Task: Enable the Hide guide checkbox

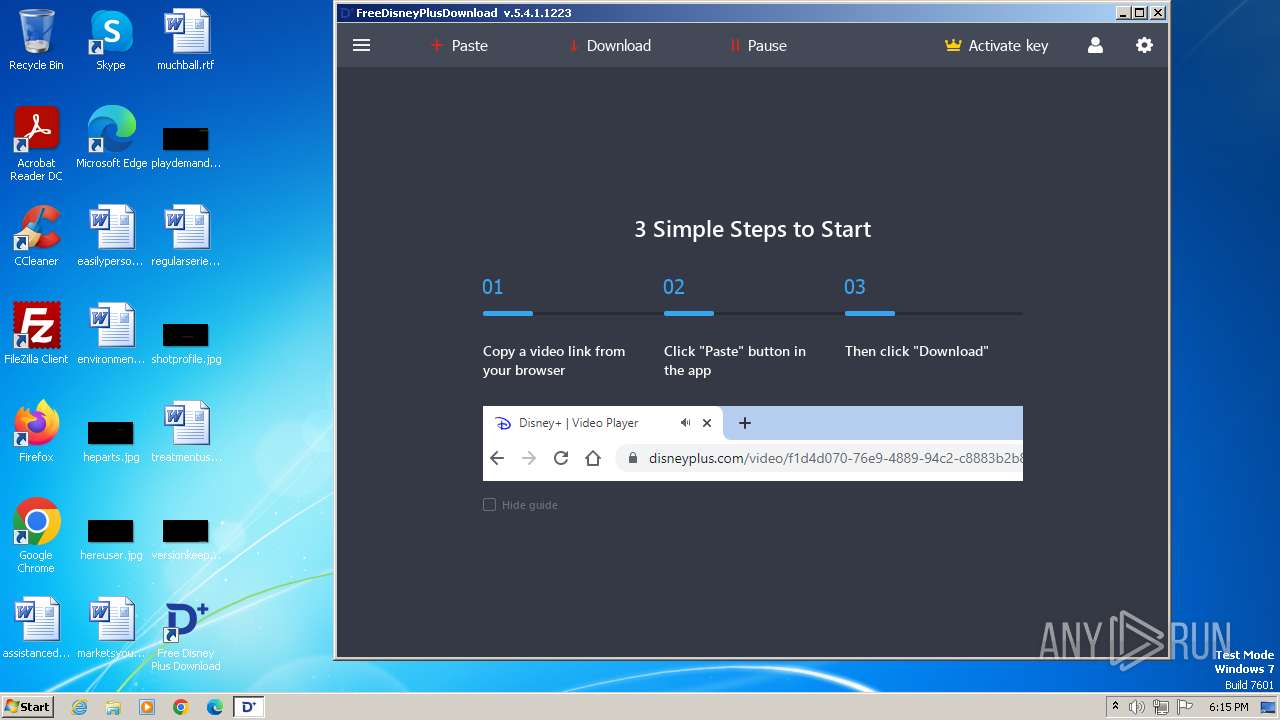Action: [489, 505]
